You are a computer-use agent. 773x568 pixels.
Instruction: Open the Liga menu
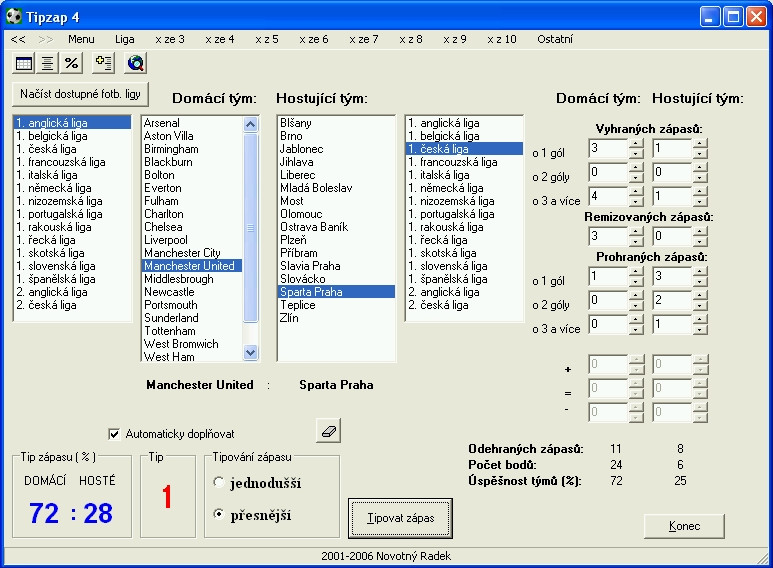coord(125,39)
